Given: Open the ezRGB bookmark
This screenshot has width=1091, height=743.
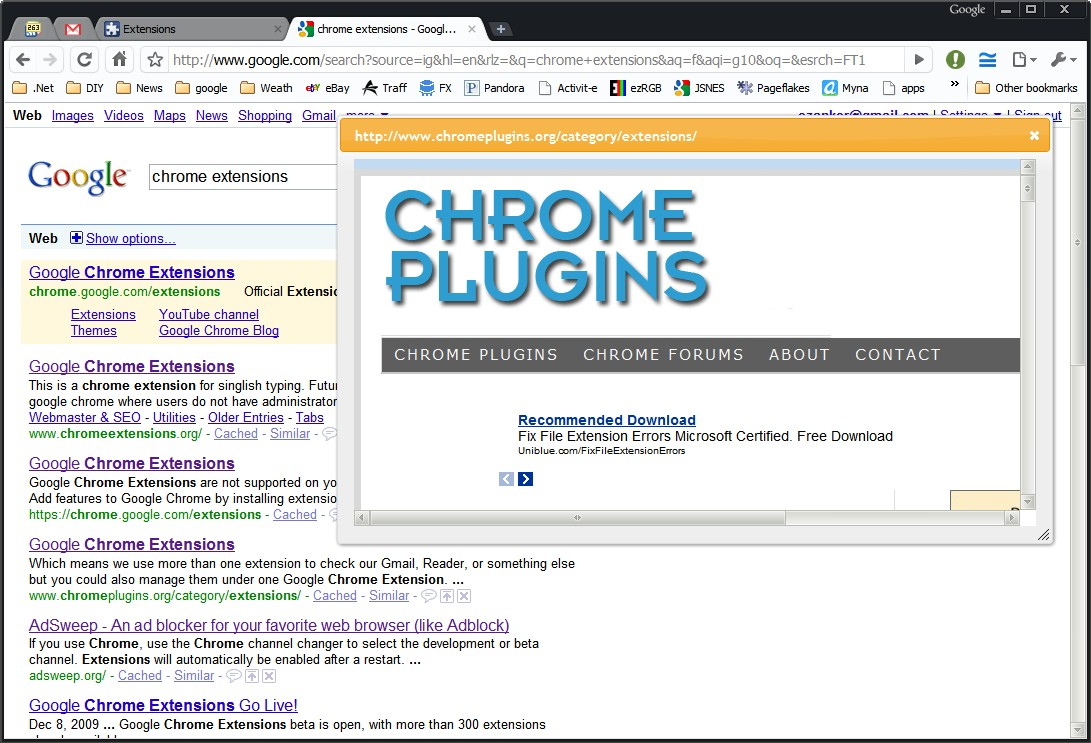Looking at the screenshot, I should pyautogui.click(x=635, y=88).
